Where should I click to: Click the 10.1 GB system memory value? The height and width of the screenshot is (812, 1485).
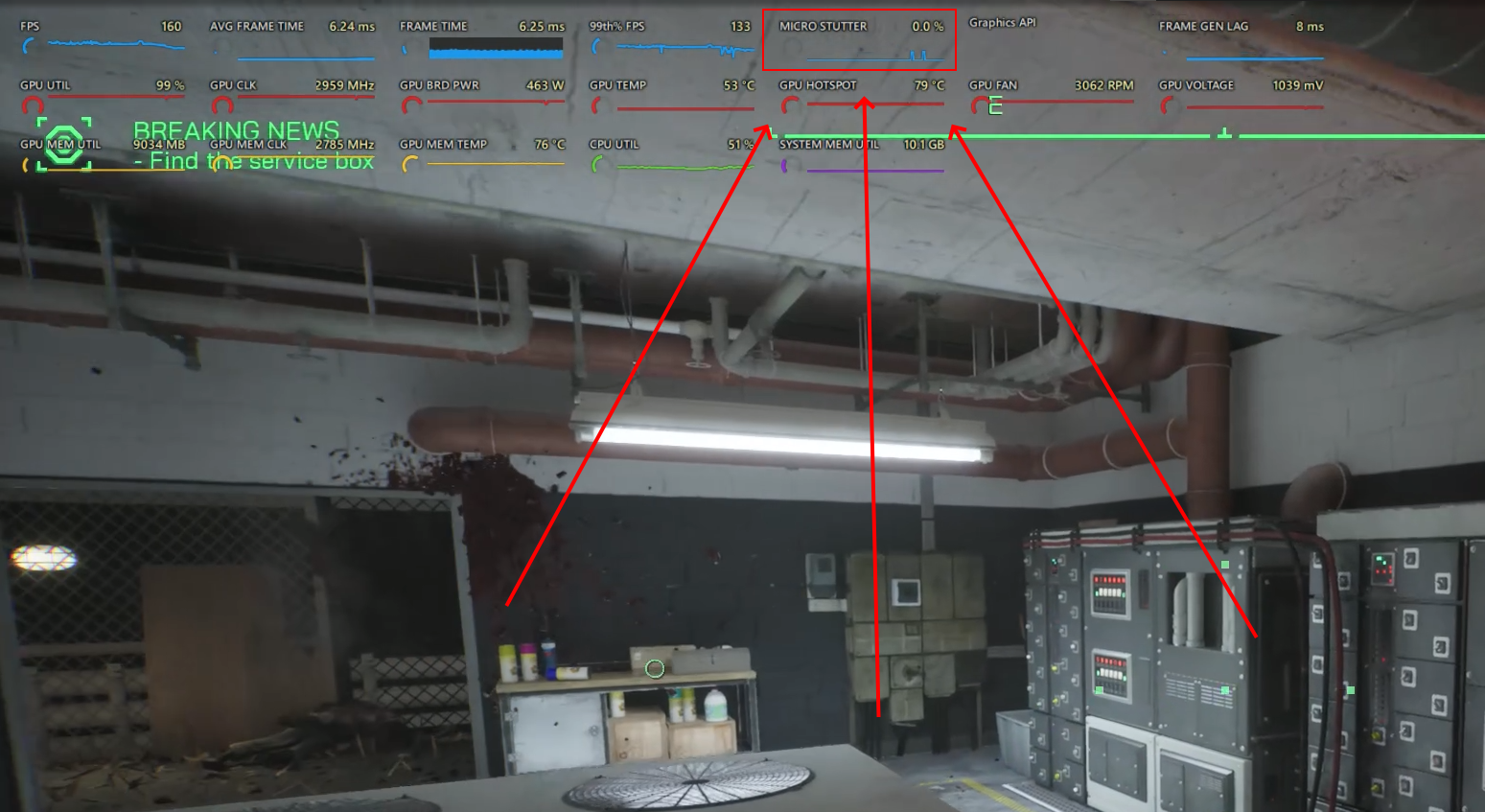click(x=923, y=145)
